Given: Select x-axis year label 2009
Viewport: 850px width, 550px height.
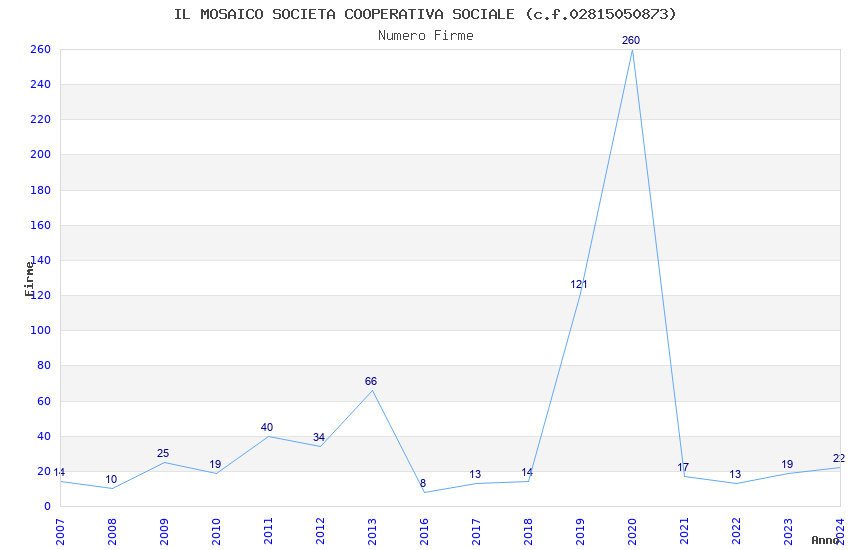Looking at the screenshot, I should click(164, 532).
